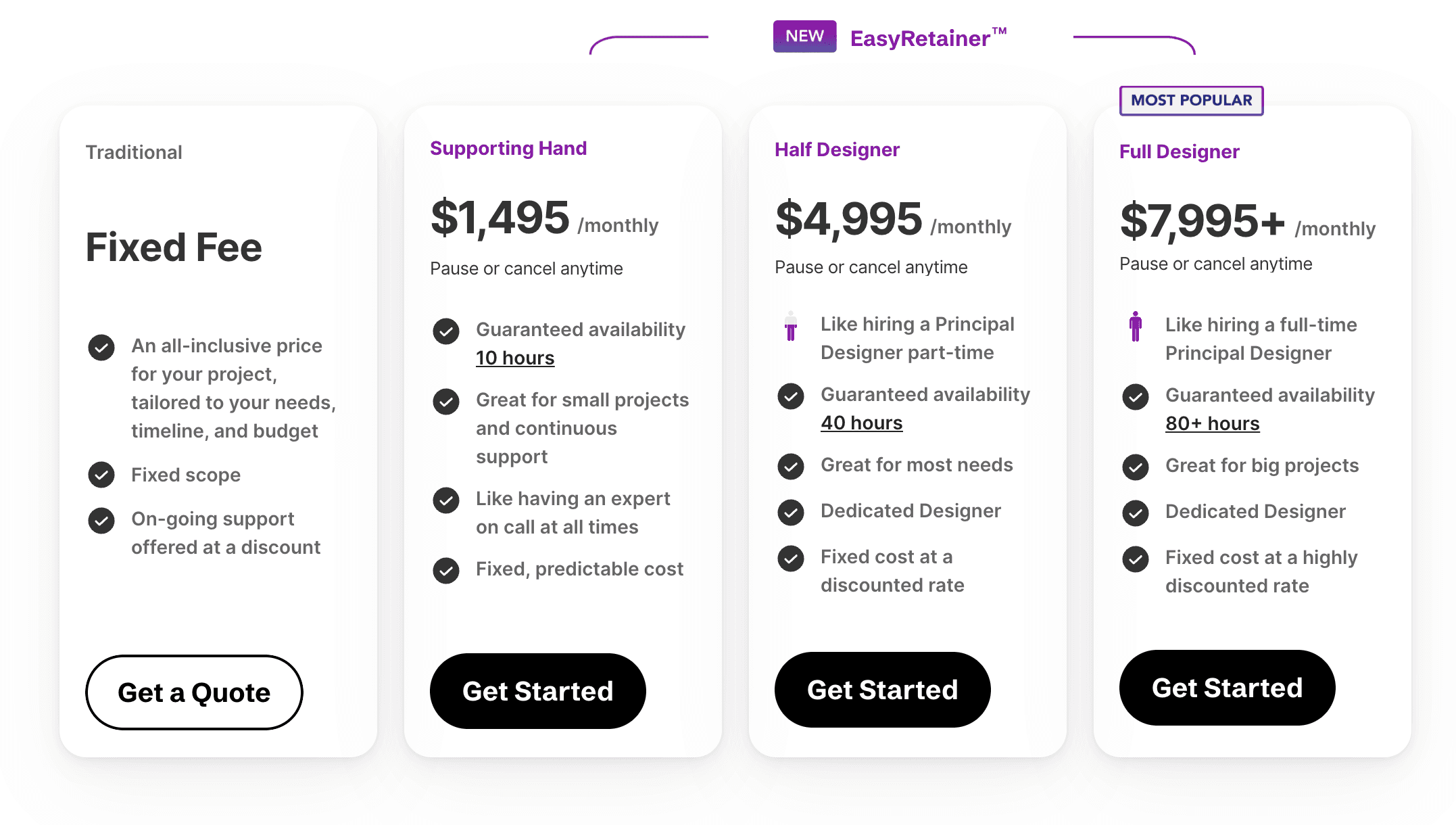The height and width of the screenshot is (825, 1456).
Task: Click the Get a Quote button
Action: [194, 692]
